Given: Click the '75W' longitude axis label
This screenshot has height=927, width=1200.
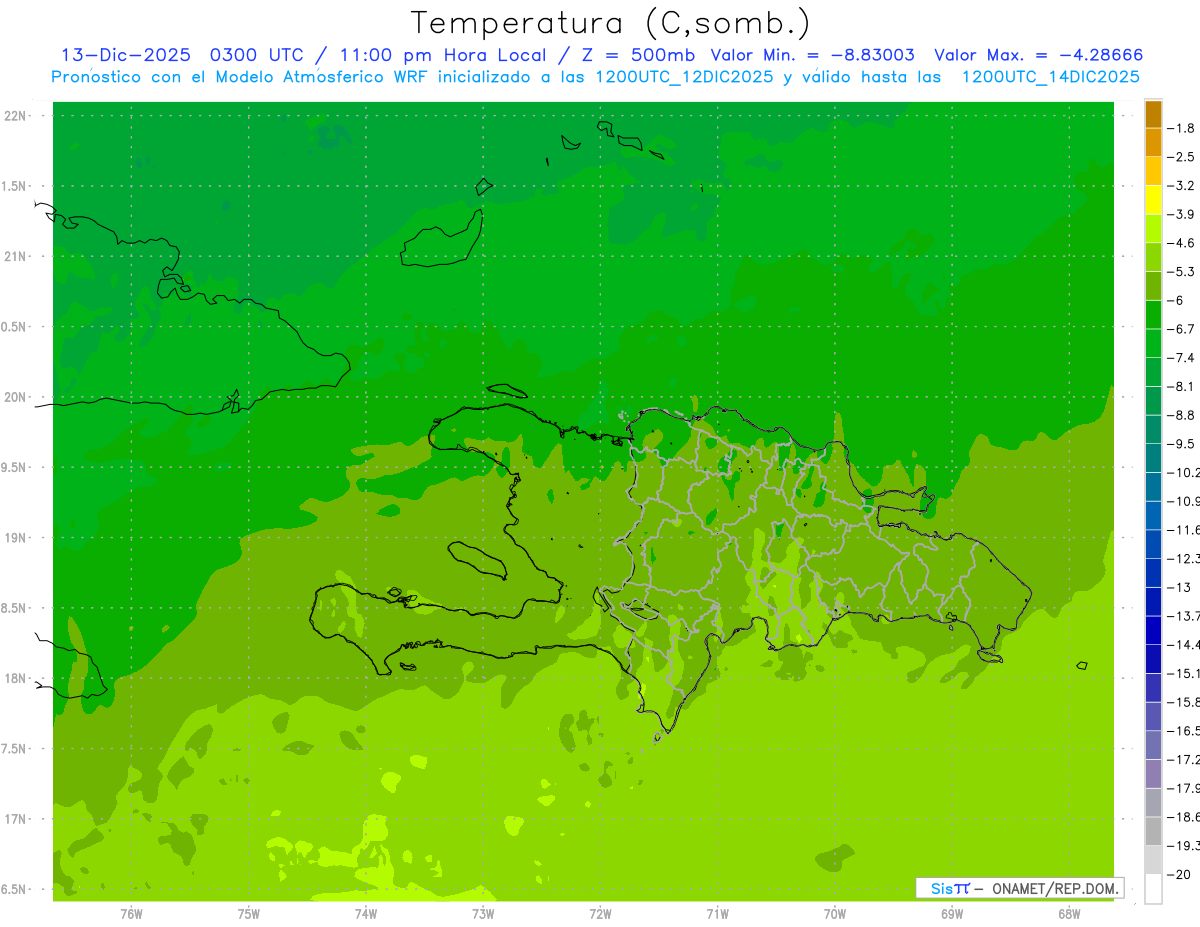Looking at the screenshot, I should 249,913.
